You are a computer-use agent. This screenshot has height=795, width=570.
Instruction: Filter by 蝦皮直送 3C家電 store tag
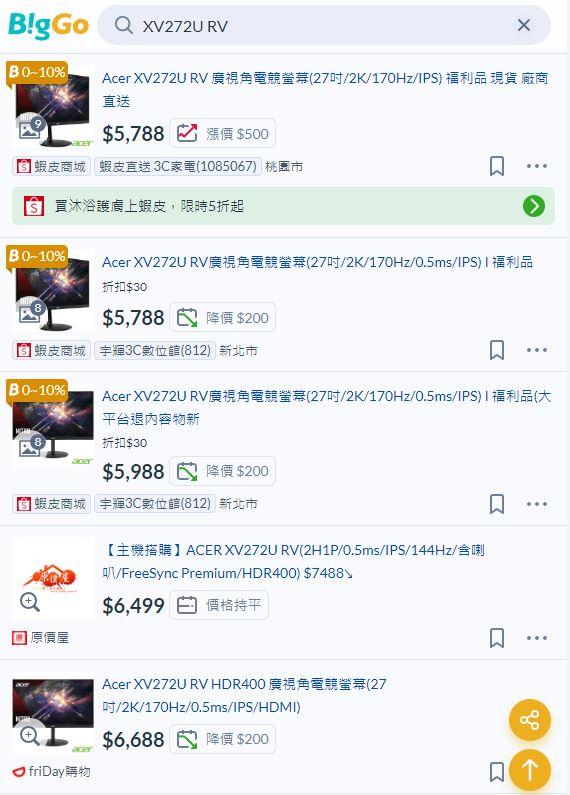click(177, 166)
